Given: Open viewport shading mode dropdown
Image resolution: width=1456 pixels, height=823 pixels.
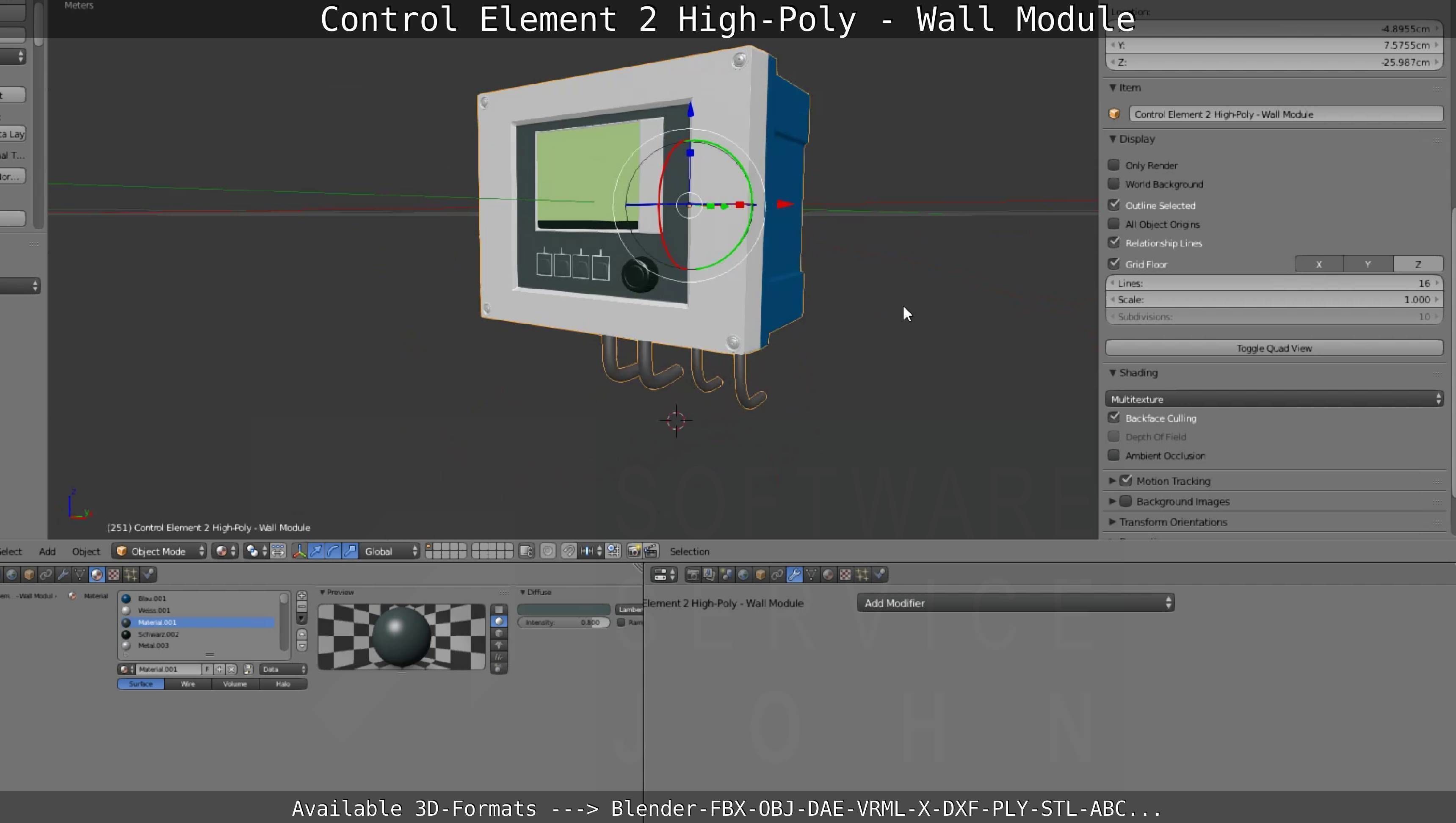Looking at the screenshot, I should (x=226, y=551).
